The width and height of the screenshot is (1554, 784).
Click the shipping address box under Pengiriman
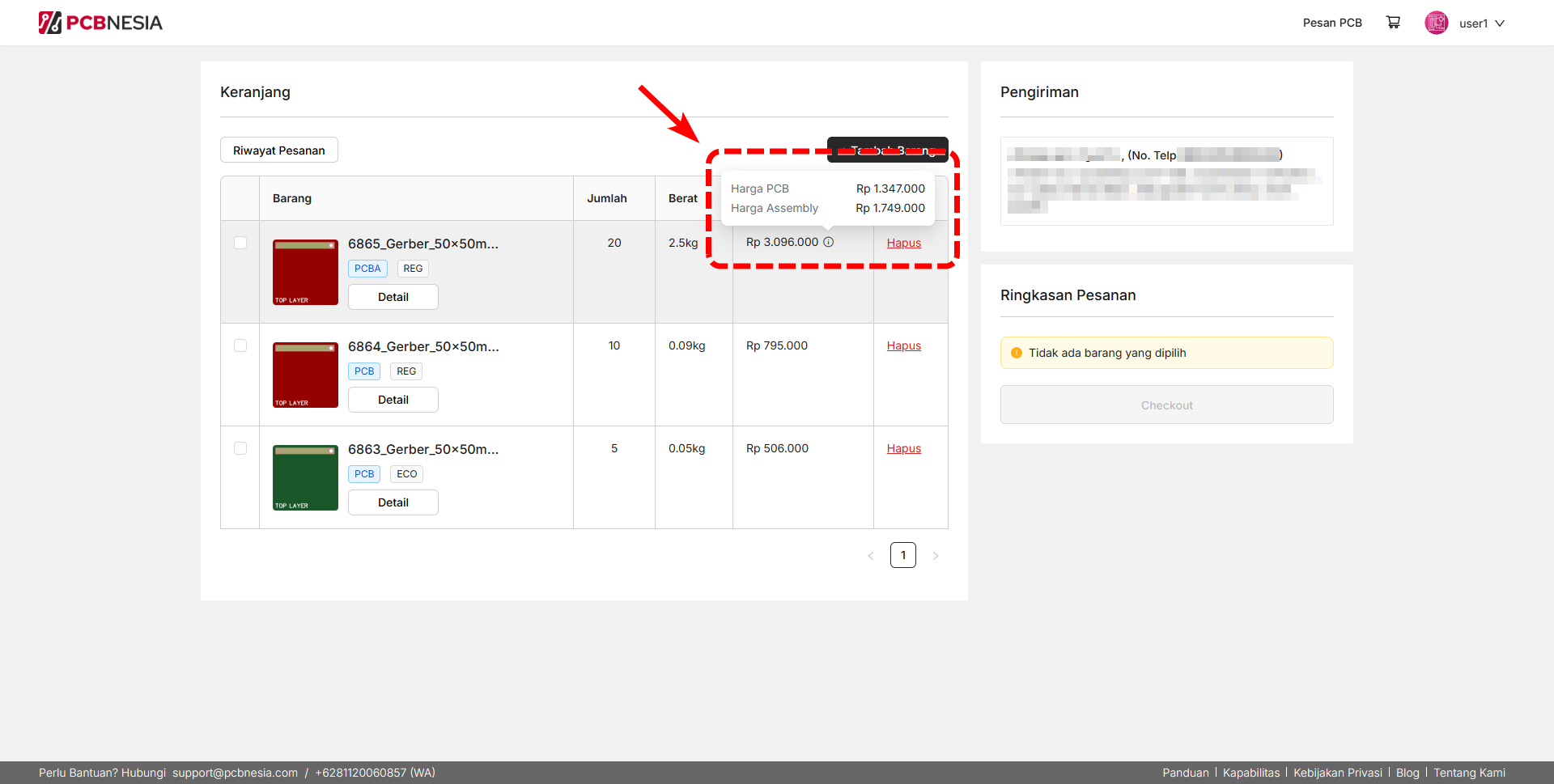coord(1167,181)
